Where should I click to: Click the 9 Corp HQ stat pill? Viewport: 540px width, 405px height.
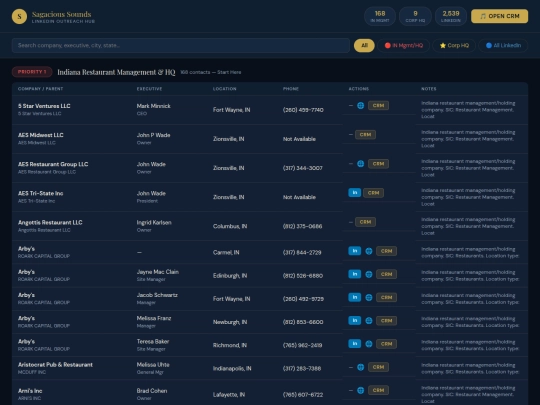pos(415,16)
